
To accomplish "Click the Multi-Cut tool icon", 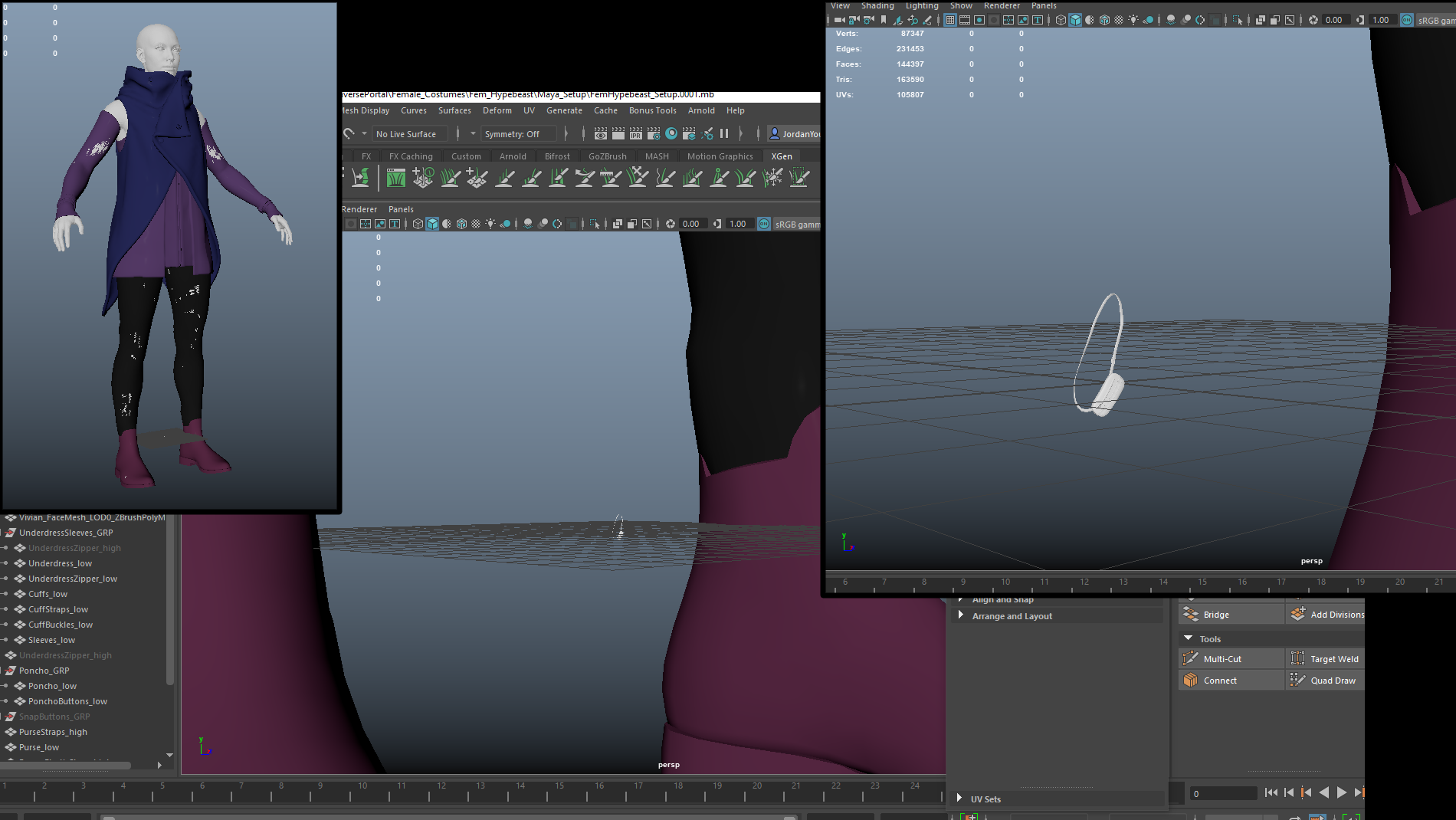I will coord(1190,658).
